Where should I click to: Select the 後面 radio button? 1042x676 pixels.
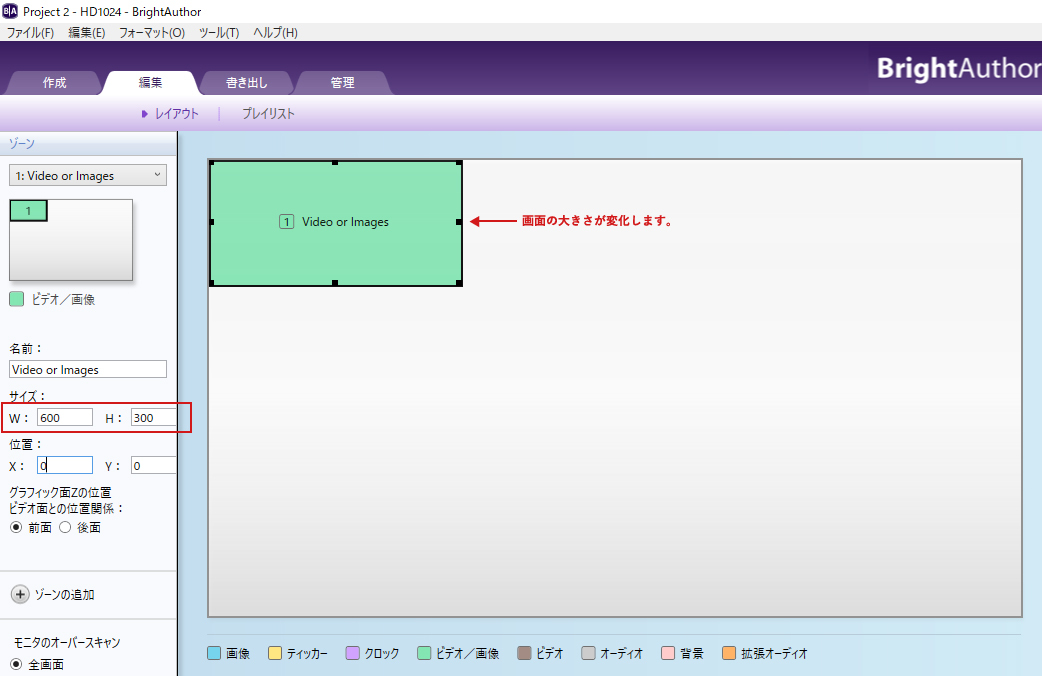coord(65,527)
